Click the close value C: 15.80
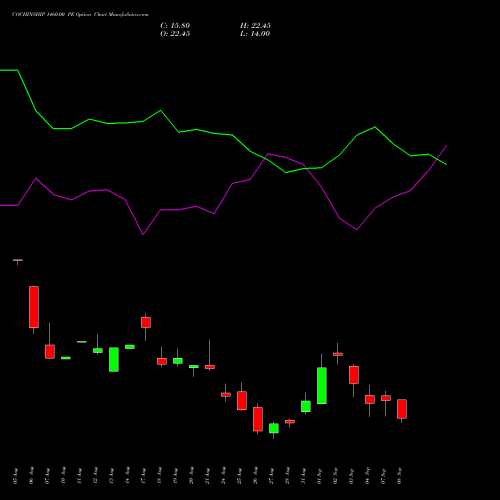This screenshot has height=500, width=500. coord(175,26)
